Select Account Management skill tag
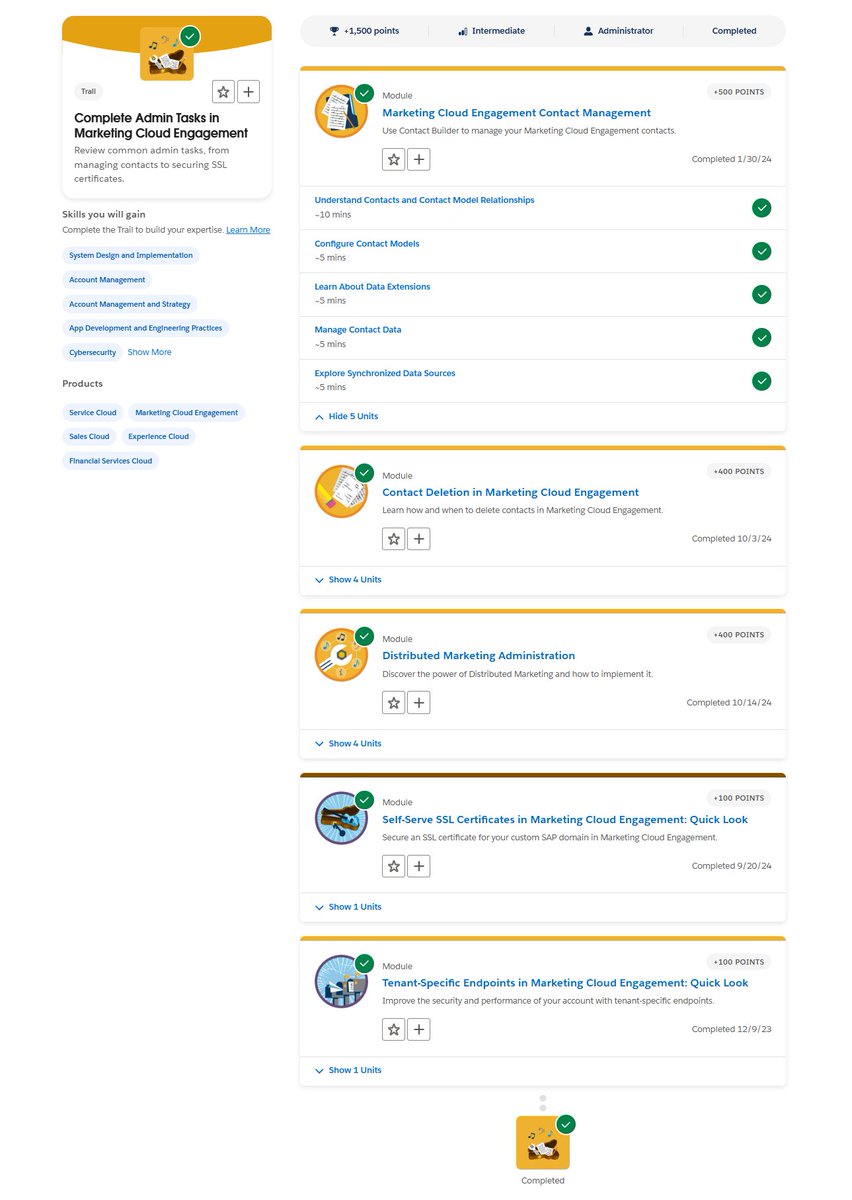852x1200 pixels. click(x=107, y=280)
